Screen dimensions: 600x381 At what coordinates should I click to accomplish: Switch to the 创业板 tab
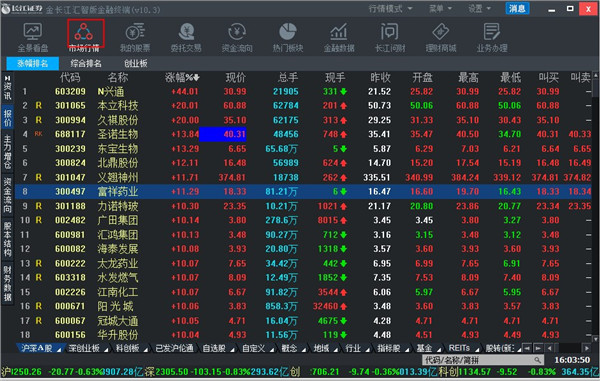(x=135, y=63)
